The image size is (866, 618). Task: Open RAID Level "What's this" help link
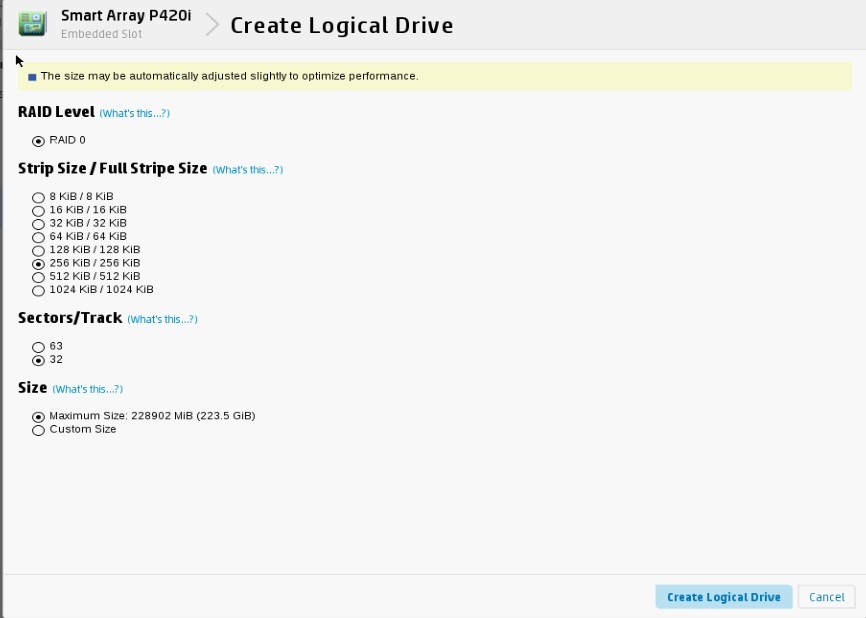pyautogui.click(x=134, y=114)
